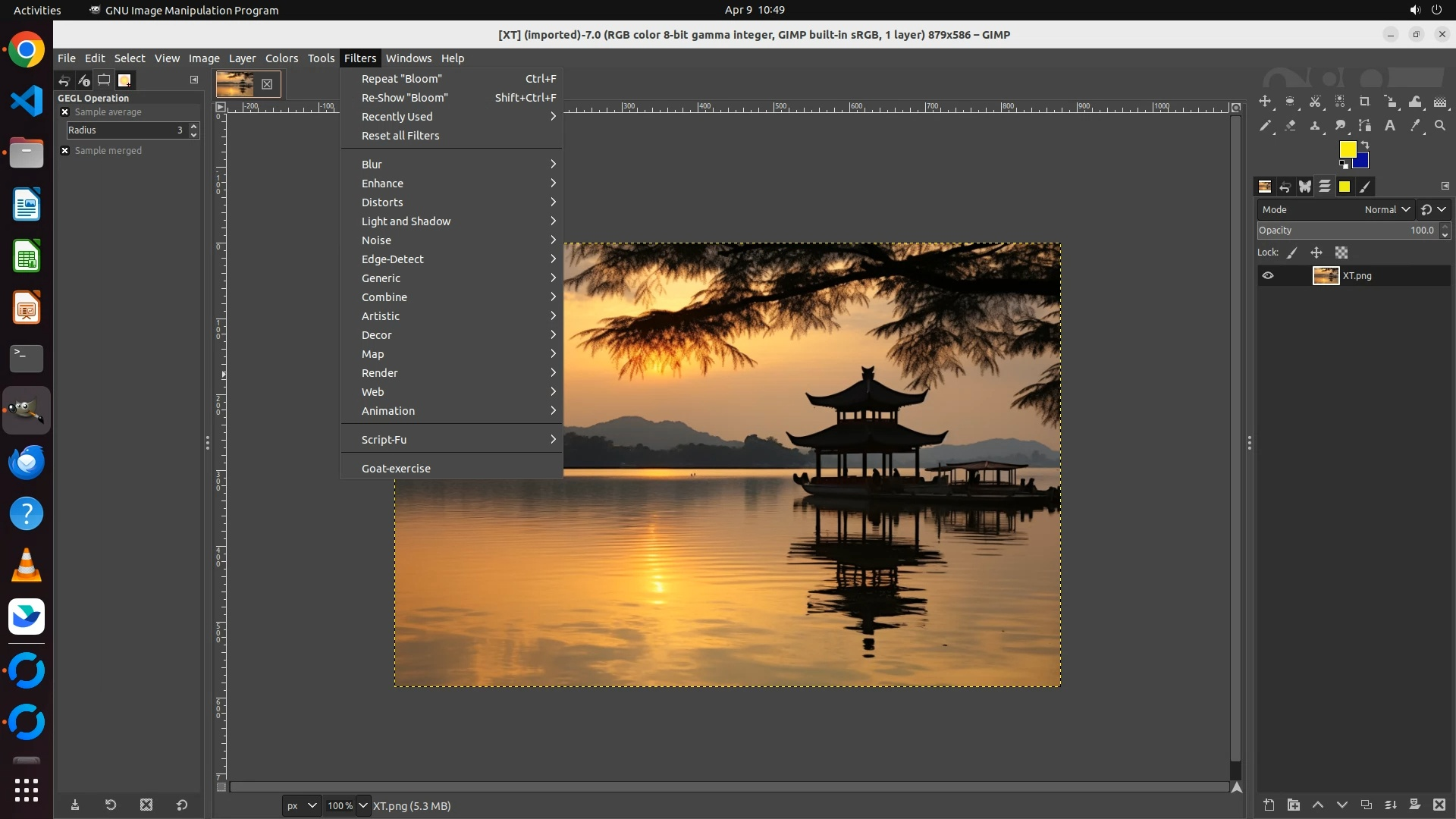The width and height of the screenshot is (1456, 819).
Task: Click Reset all Filters
Action: click(x=400, y=136)
